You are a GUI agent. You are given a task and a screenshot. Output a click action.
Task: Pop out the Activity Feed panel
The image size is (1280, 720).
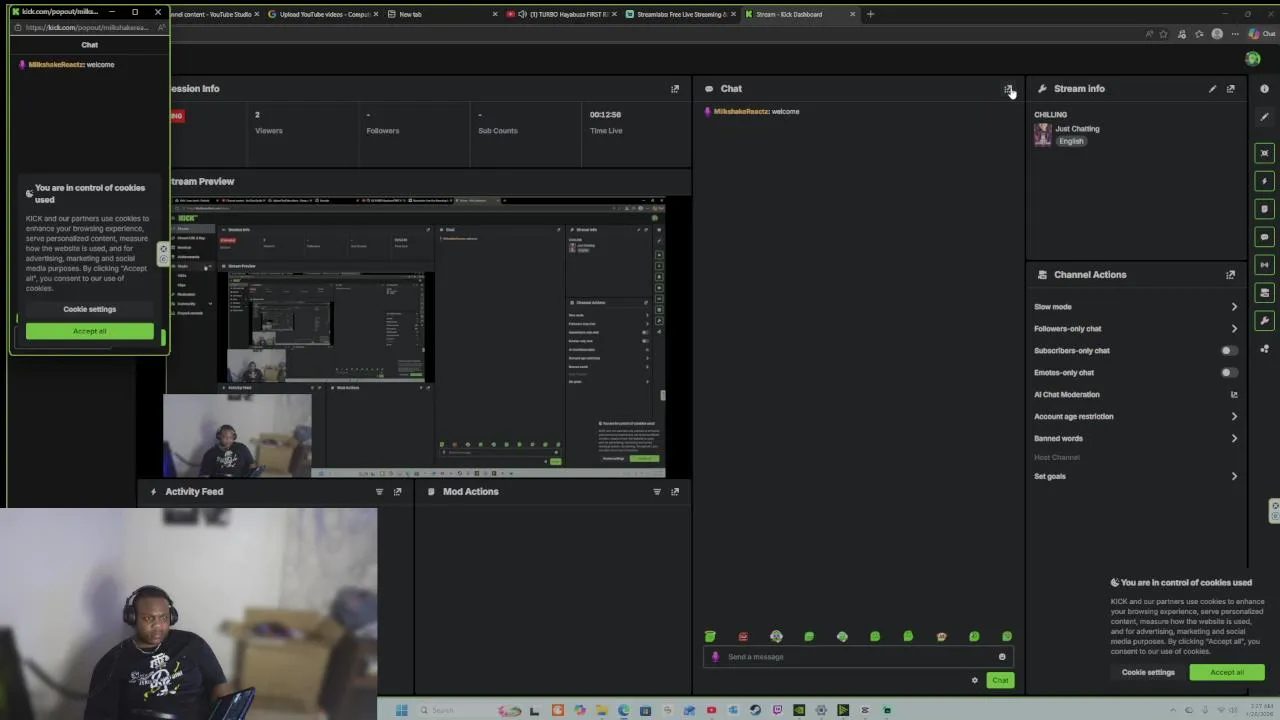(397, 492)
